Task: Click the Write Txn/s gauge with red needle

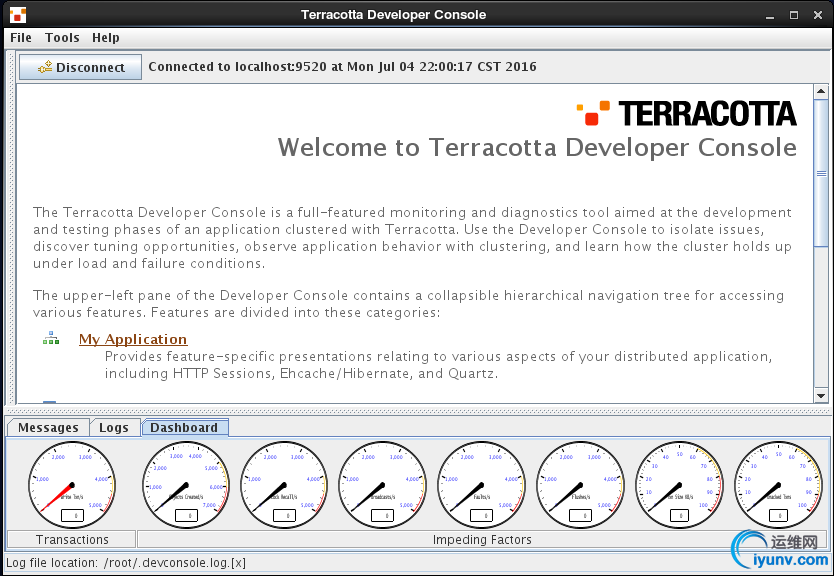Action: point(72,485)
